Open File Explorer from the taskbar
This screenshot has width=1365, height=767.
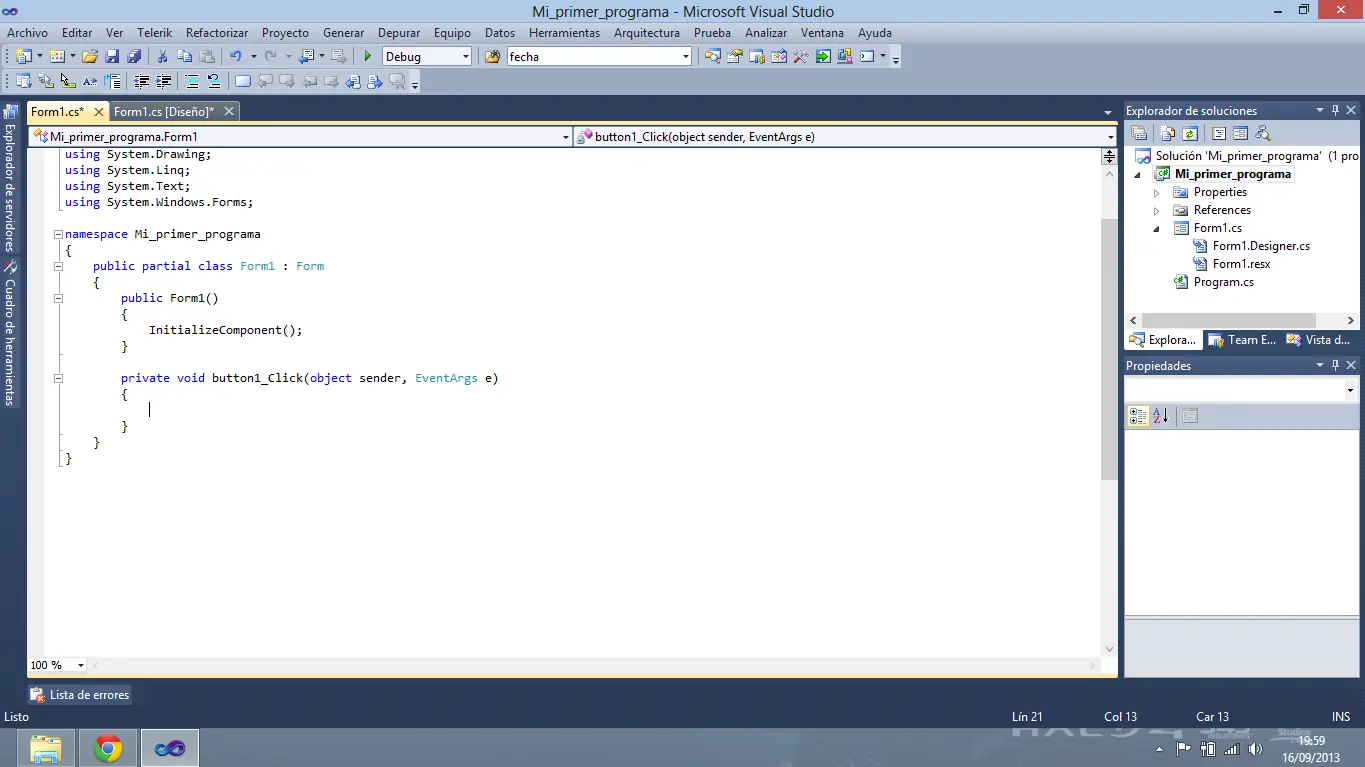pyautogui.click(x=46, y=748)
